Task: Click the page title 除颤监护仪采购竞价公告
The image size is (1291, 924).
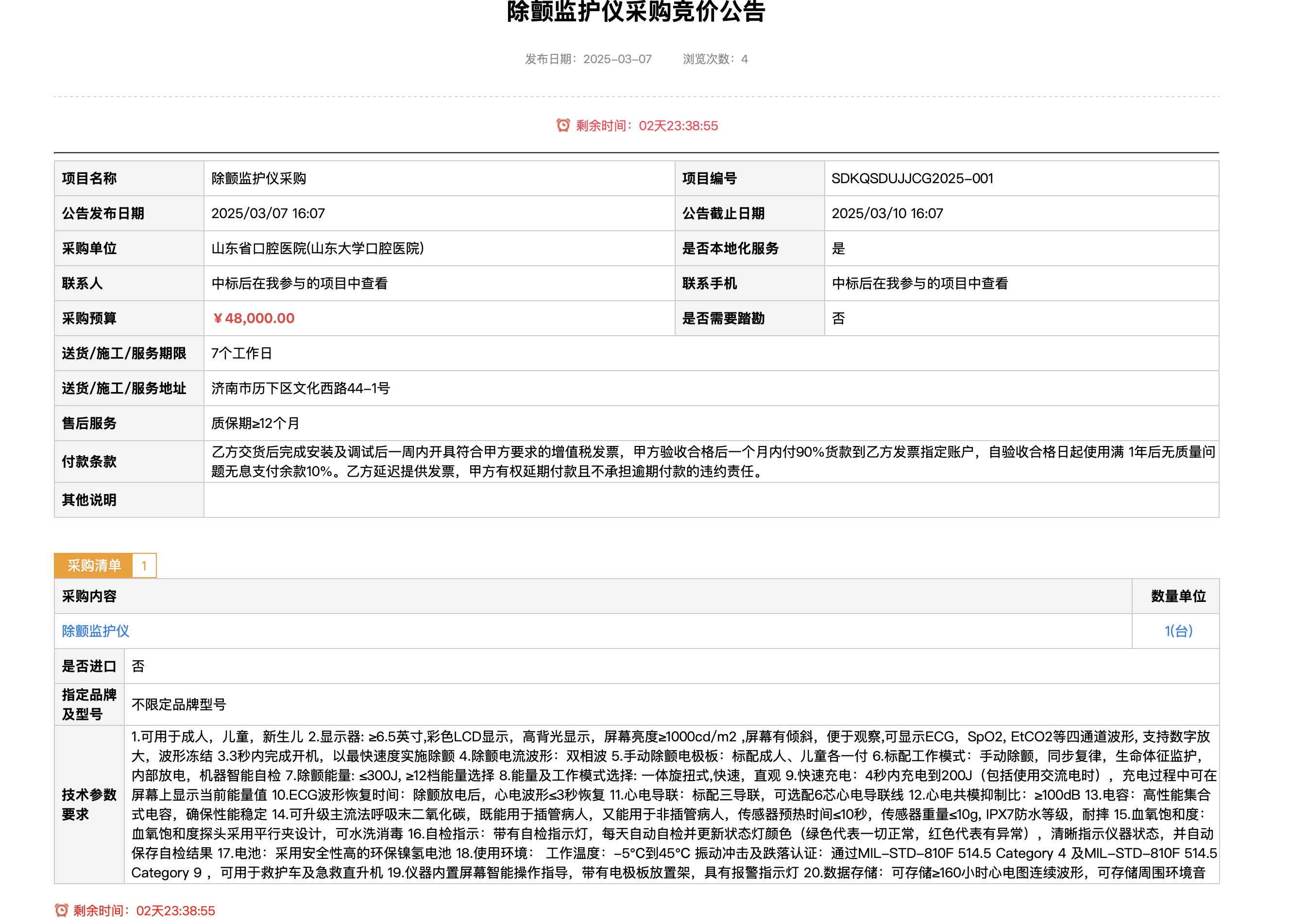Action: tap(636, 11)
